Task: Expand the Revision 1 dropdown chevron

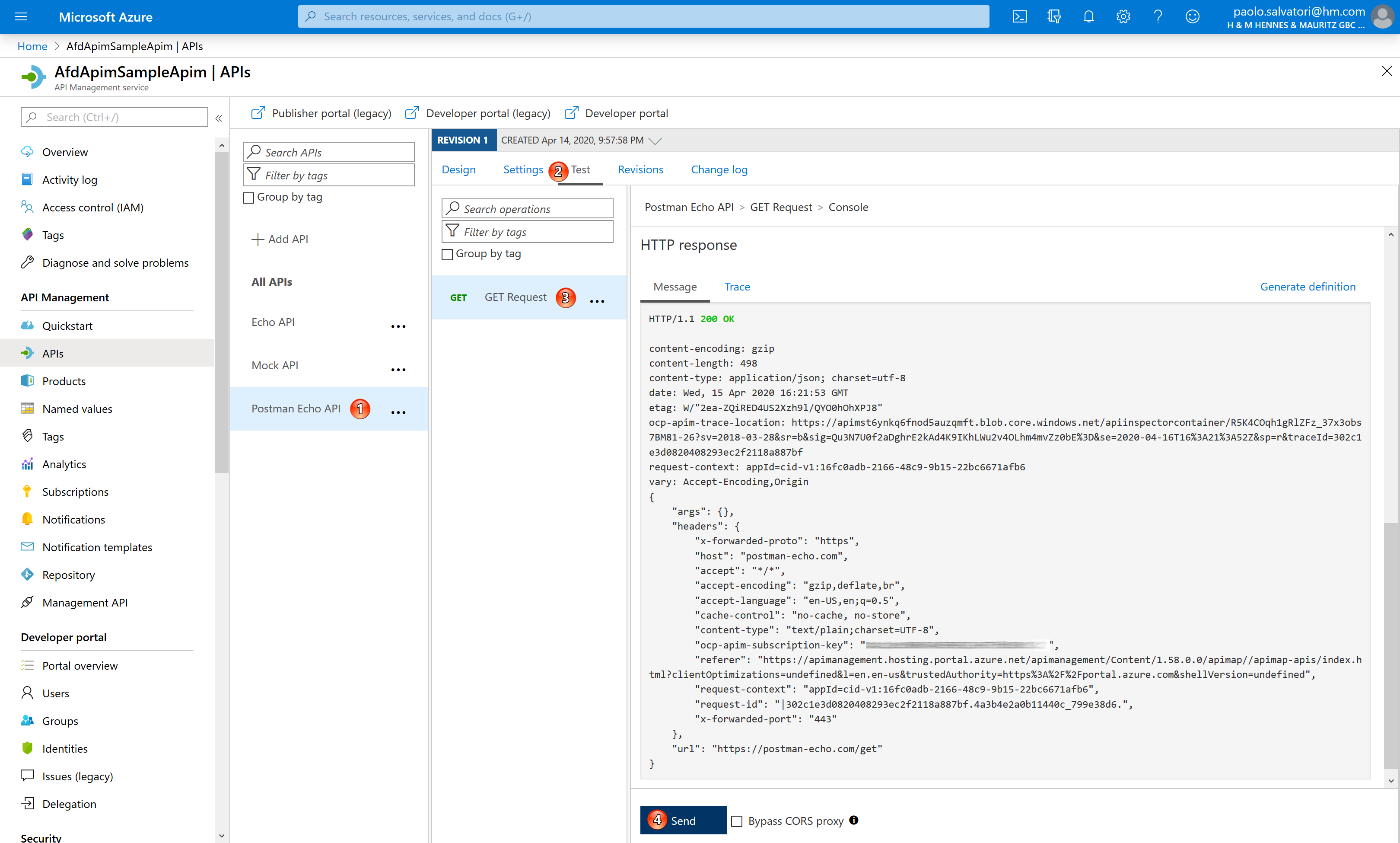Action: tap(655, 140)
